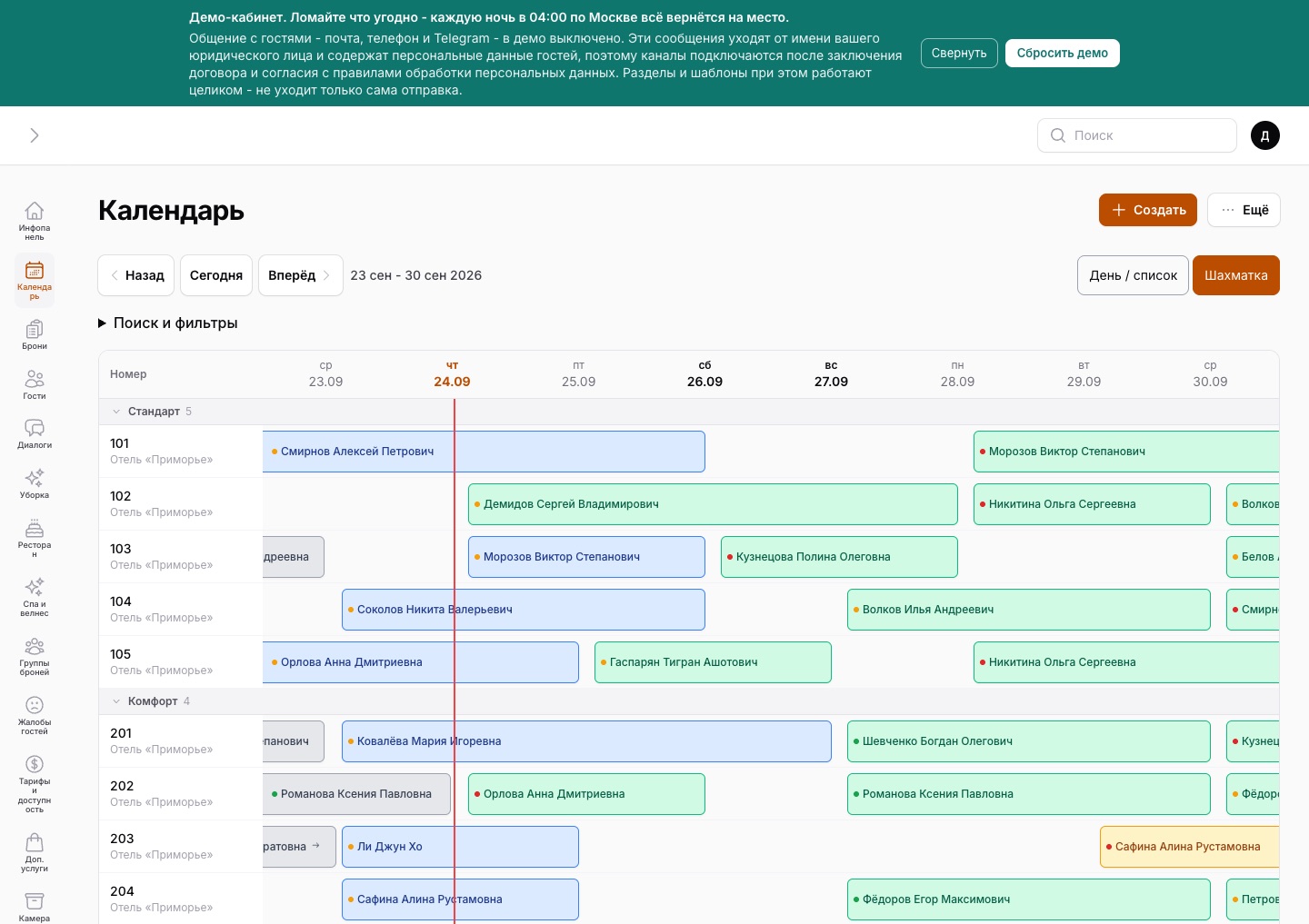Open Тарифы и доступность icon
Viewport: 1309px width, 924px height.
(x=35, y=782)
